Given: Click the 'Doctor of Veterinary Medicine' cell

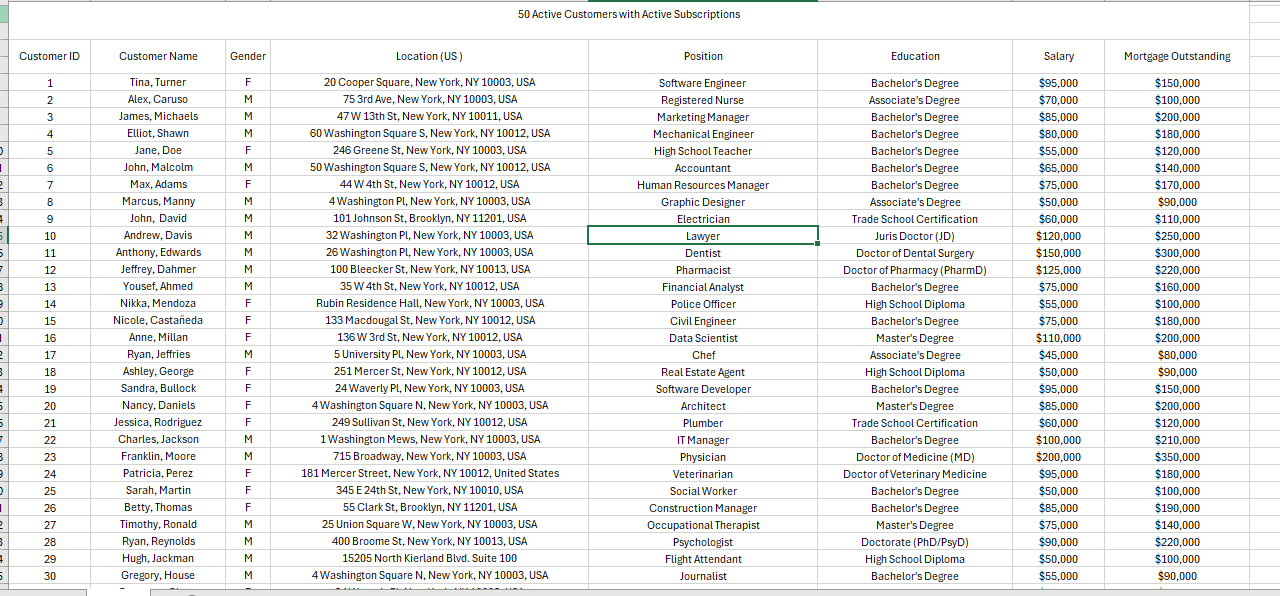Looking at the screenshot, I should pos(915,474).
